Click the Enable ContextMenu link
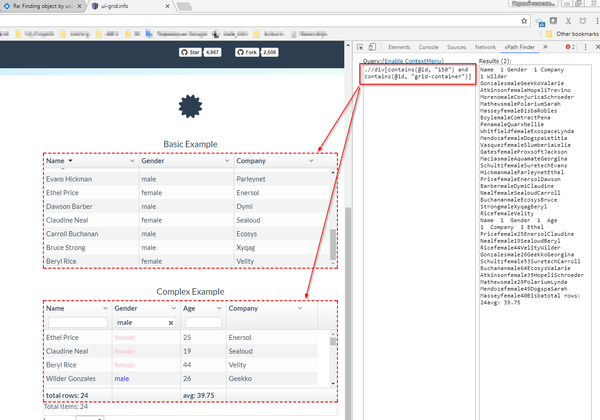The height and width of the screenshot is (420, 600). tap(414, 61)
